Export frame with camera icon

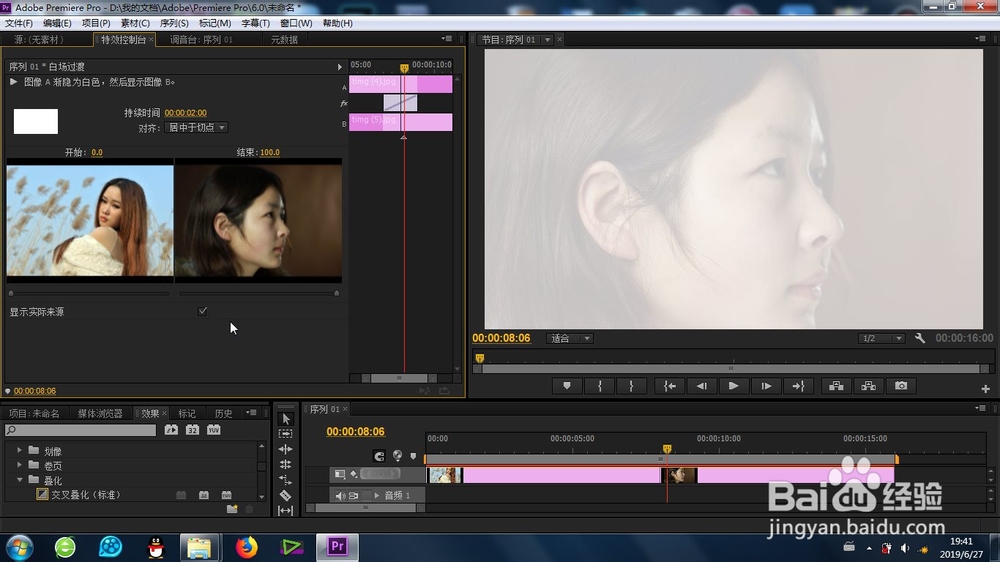point(901,386)
